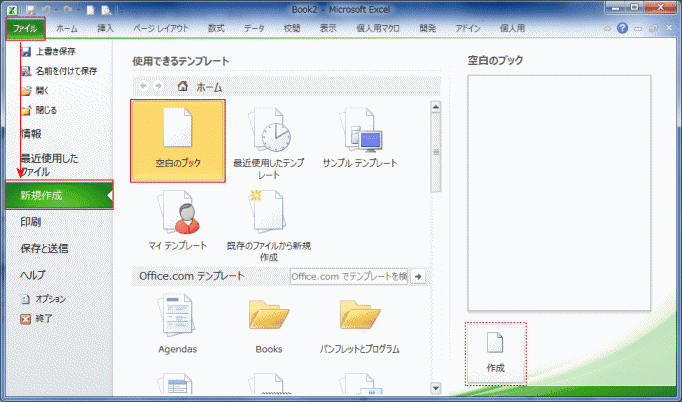Click the New document icon in quick access toolbar
682x402 pixels.
tap(90, 10)
